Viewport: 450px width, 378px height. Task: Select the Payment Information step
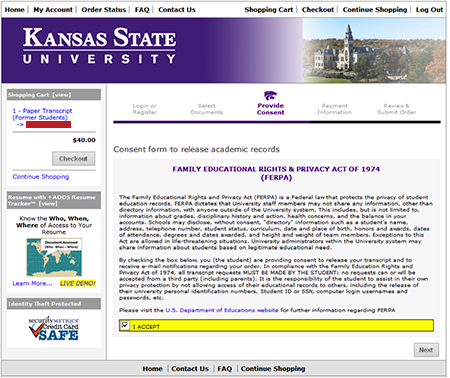335,109
